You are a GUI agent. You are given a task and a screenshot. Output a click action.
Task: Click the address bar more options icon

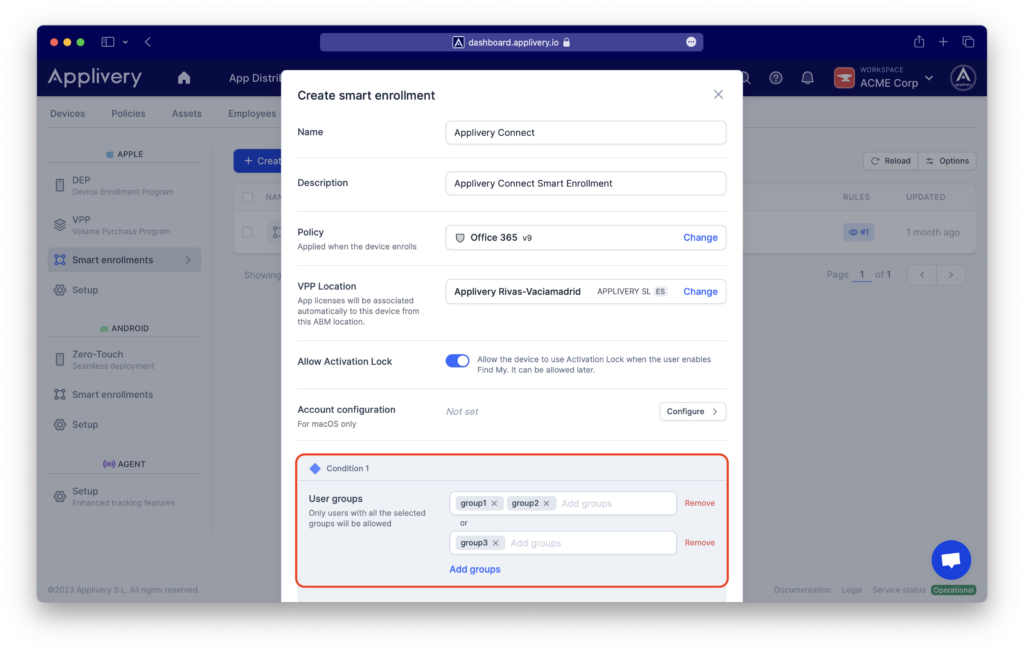point(691,42)
